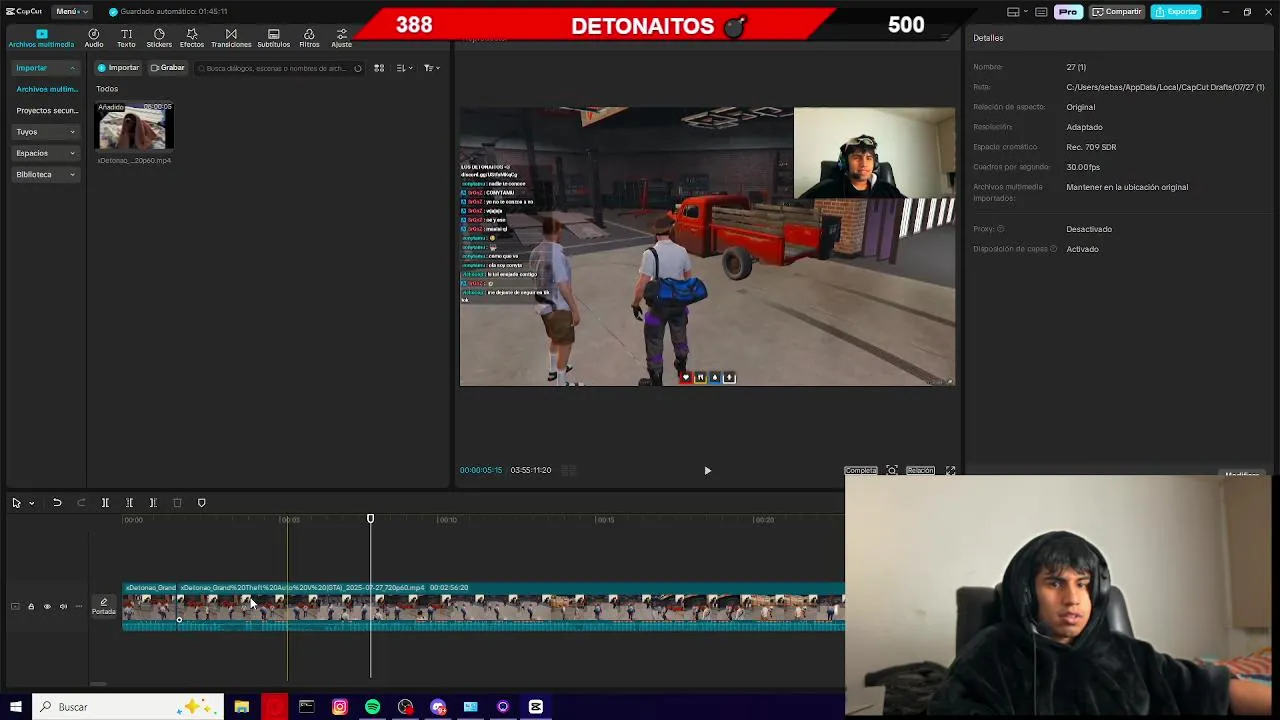Viewport: 1280px width, 720px height.
Task: Add a timeline marker
Action: point(201,503)
